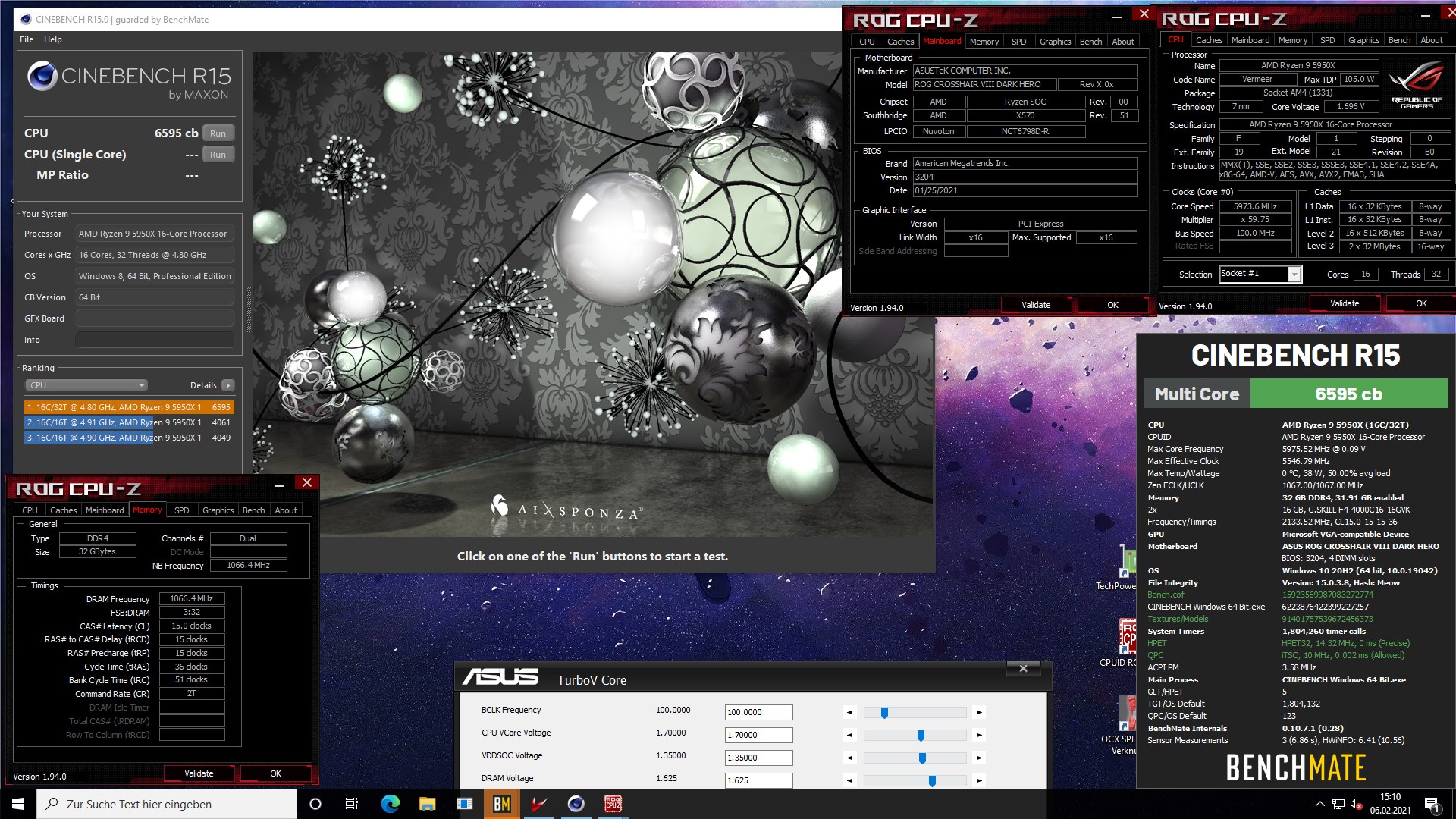Increase VDDSOC Voltage with right arrow
Image resolution: width=1456 pixels, height=819 pixels.
click(x=979, y=758)
